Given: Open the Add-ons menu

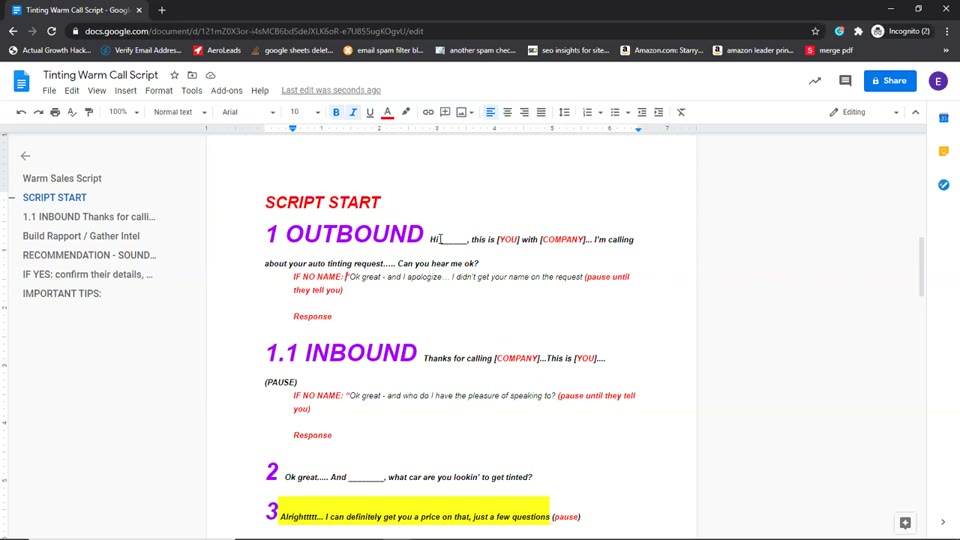Looking at the screenshot, I should pos(227,91).
